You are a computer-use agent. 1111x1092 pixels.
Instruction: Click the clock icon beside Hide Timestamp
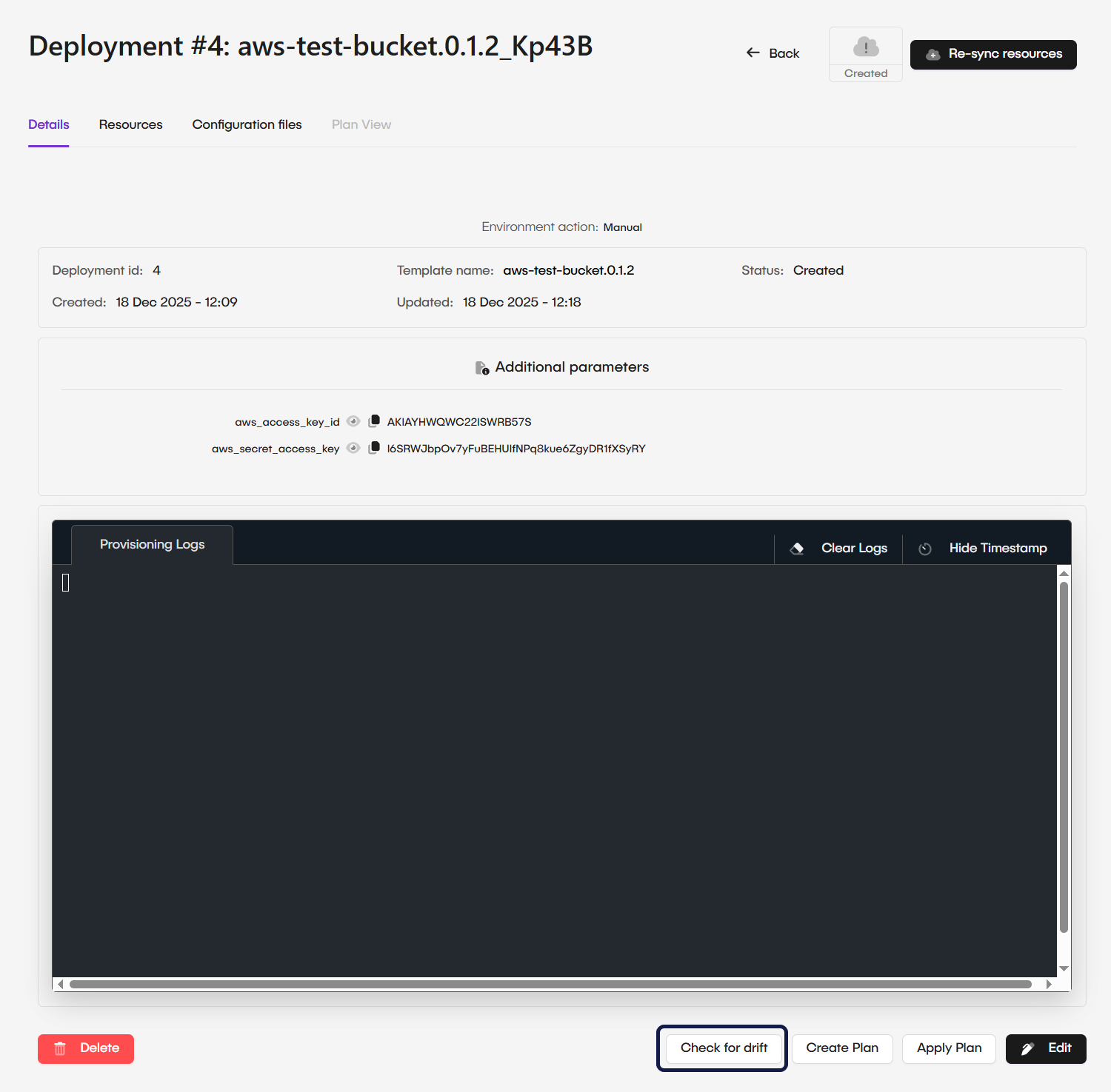click(x=925, y=549)
